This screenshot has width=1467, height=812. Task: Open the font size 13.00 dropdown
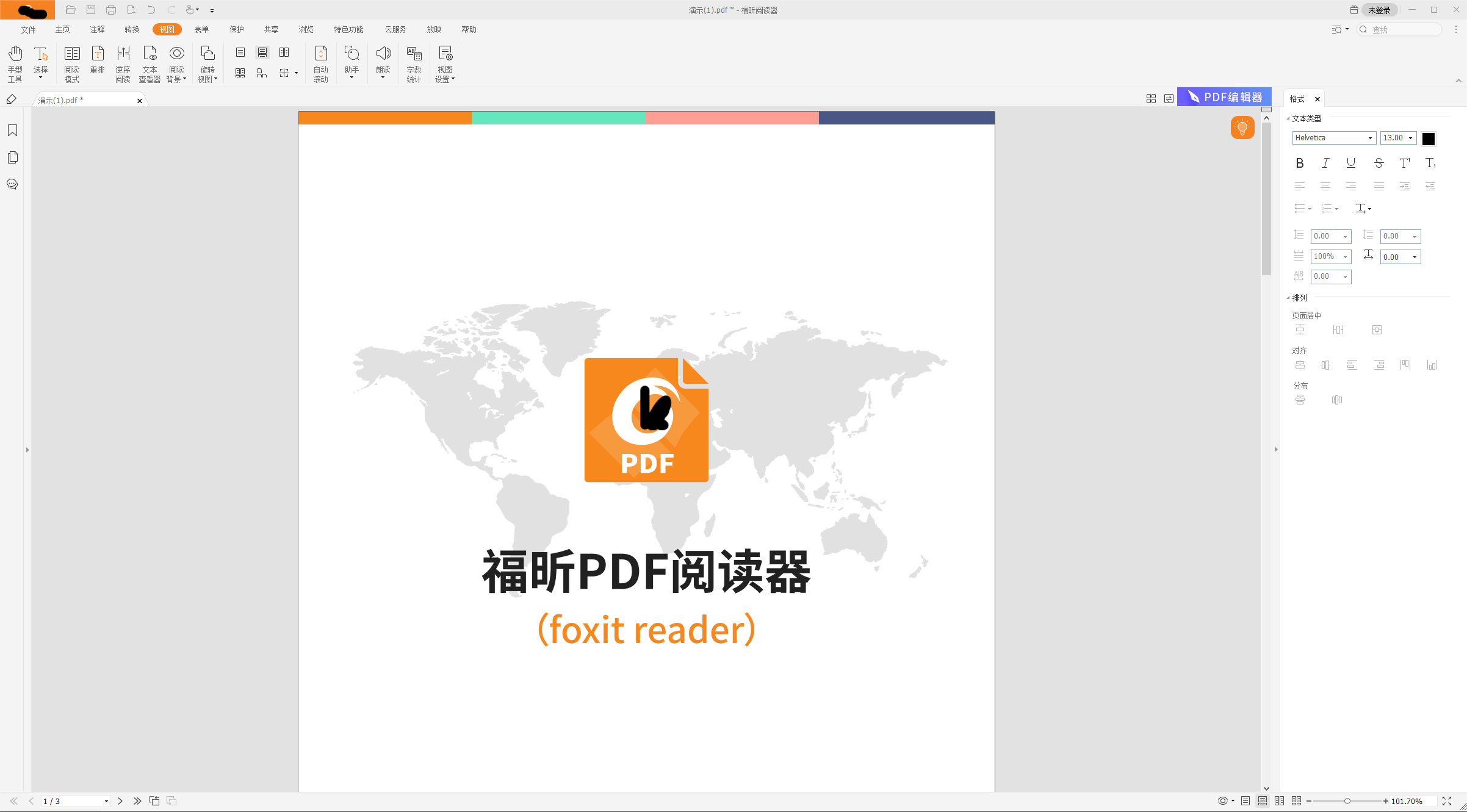click(x=1411, y=137)
